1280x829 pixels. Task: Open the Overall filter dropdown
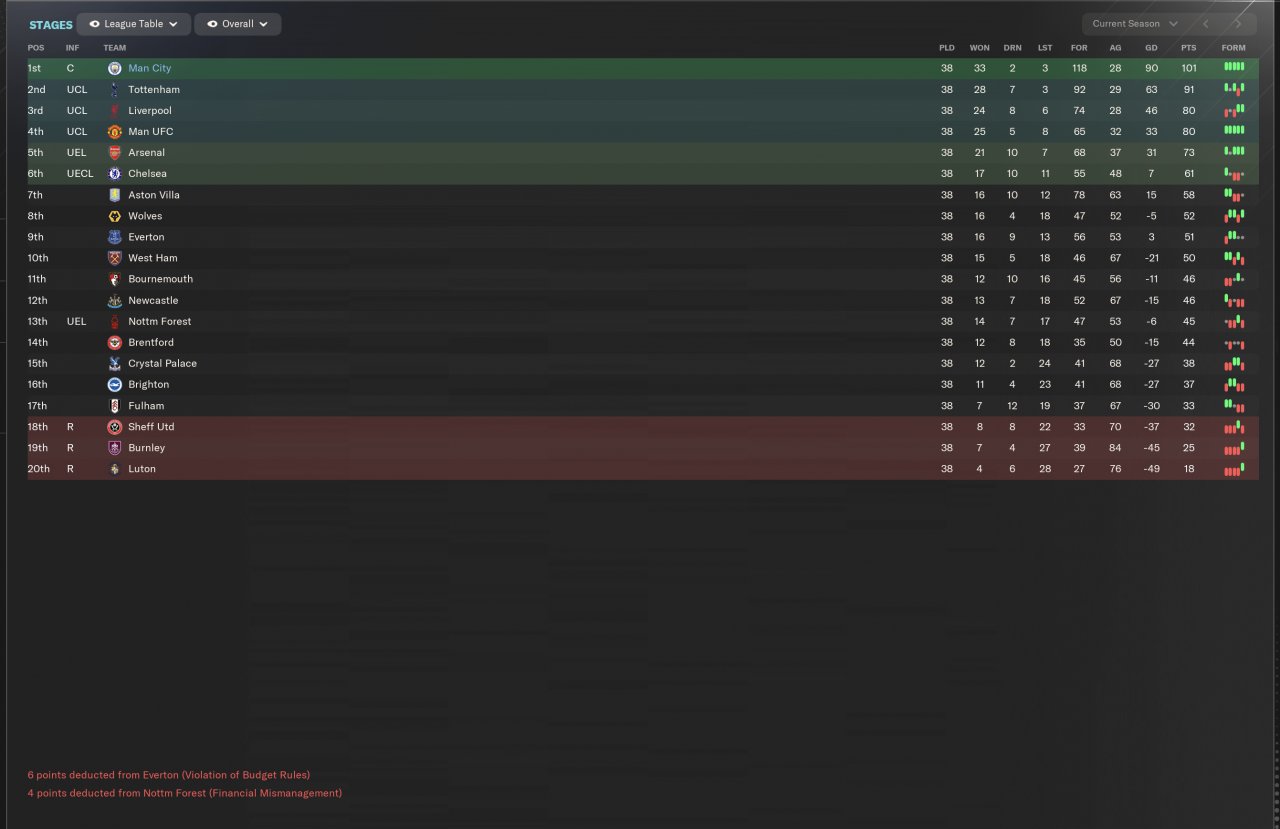point(238,24)
